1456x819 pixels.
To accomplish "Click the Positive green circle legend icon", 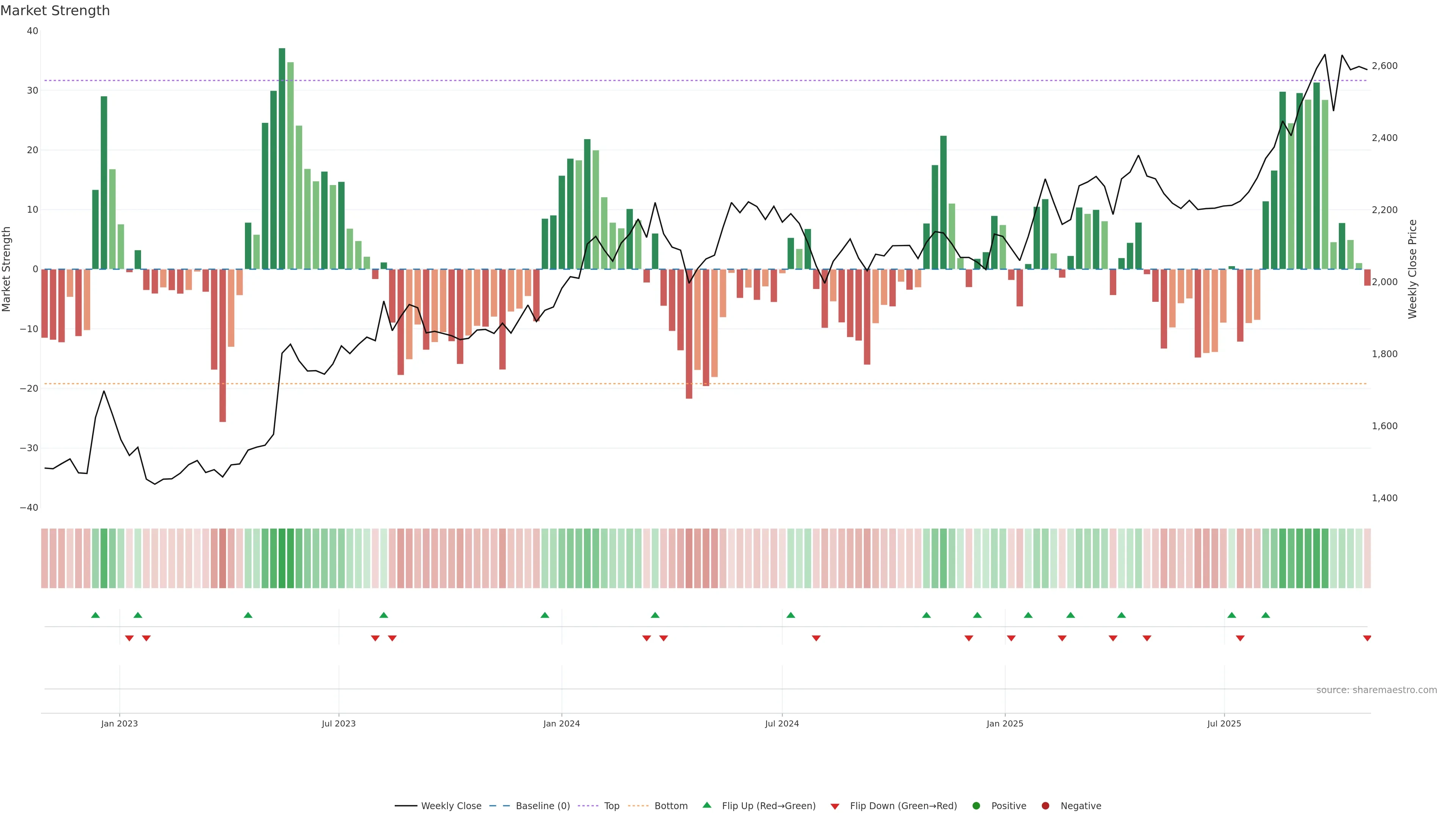I will click(976, 806).
